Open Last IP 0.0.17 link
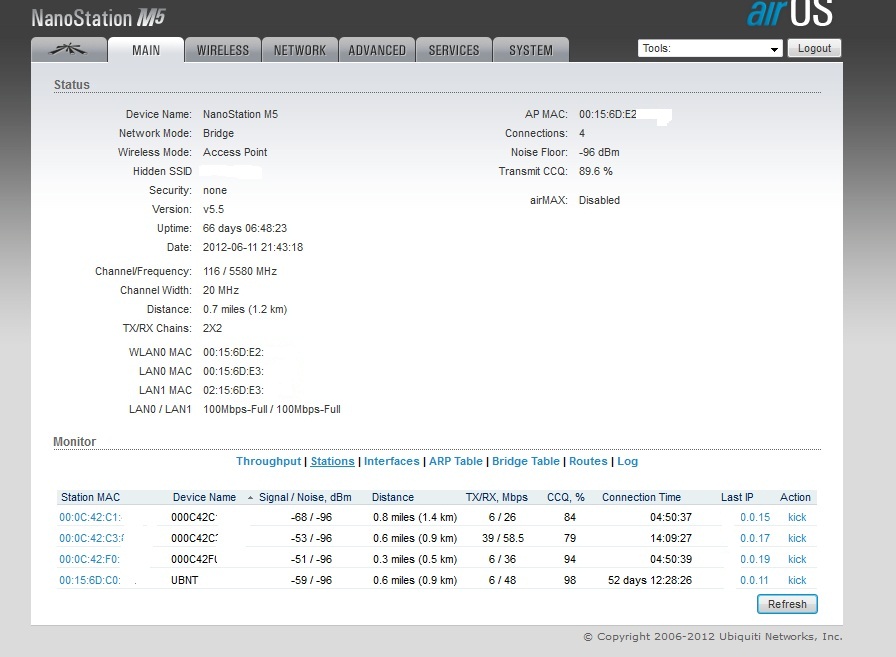This screenshot has width=896, height=657. pos(755,538)
